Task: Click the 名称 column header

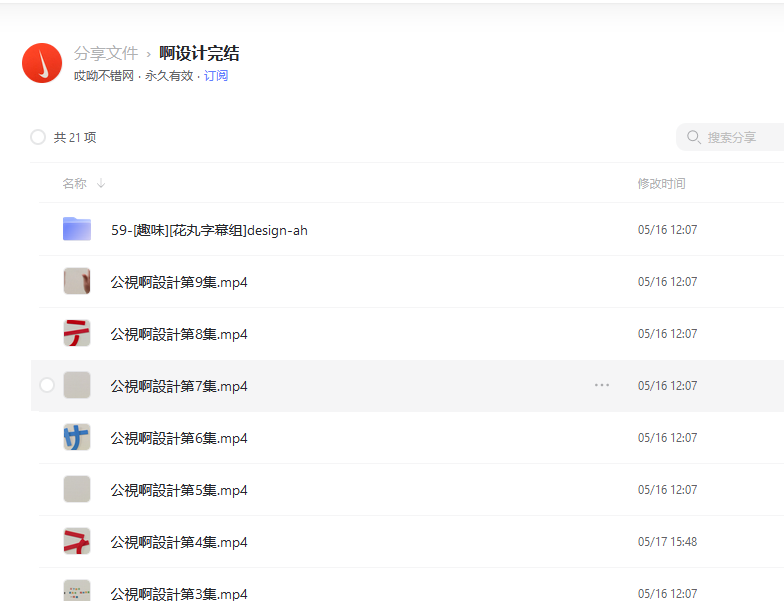Action: point(74,184)
